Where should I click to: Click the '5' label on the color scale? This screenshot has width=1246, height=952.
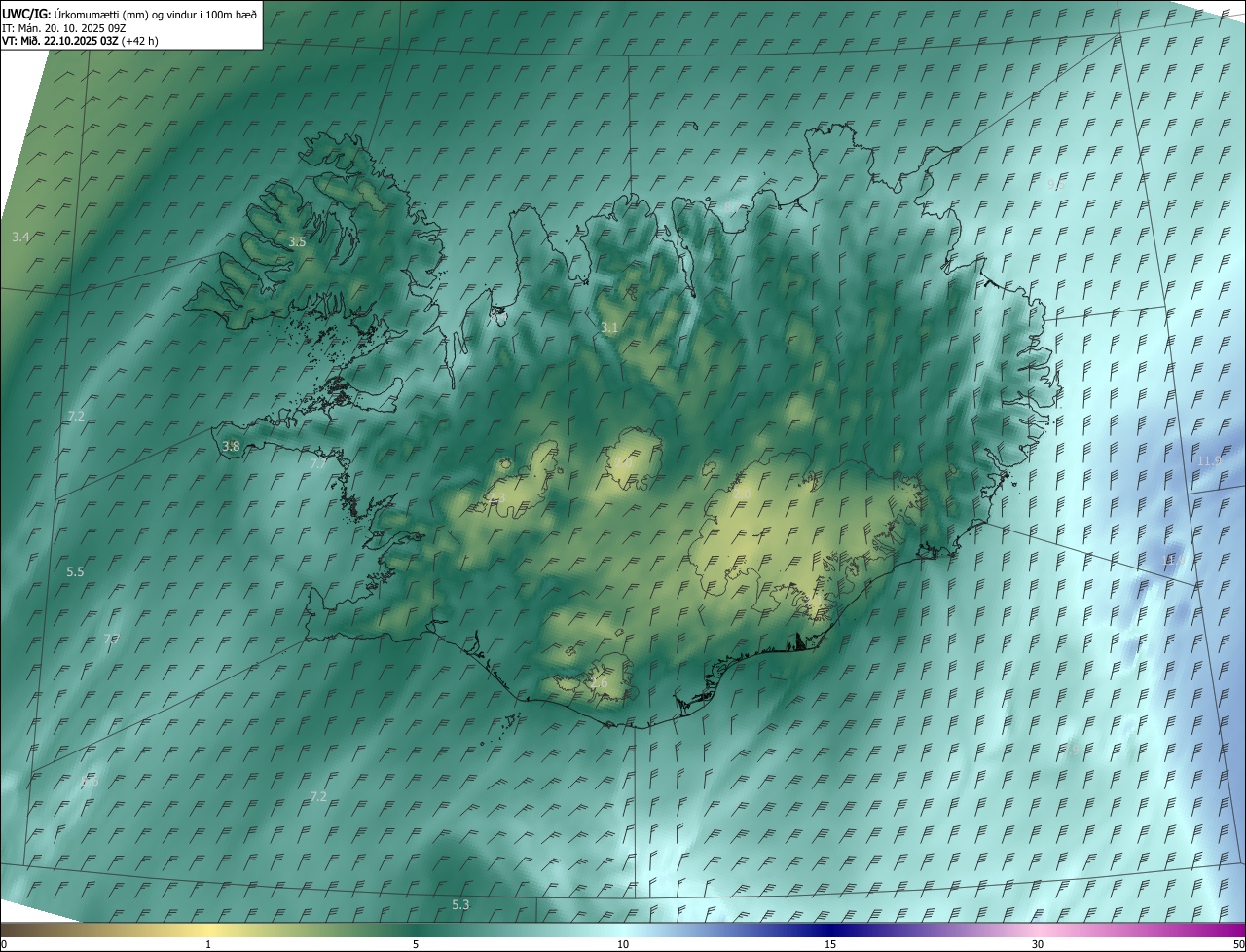pos(416,944)
